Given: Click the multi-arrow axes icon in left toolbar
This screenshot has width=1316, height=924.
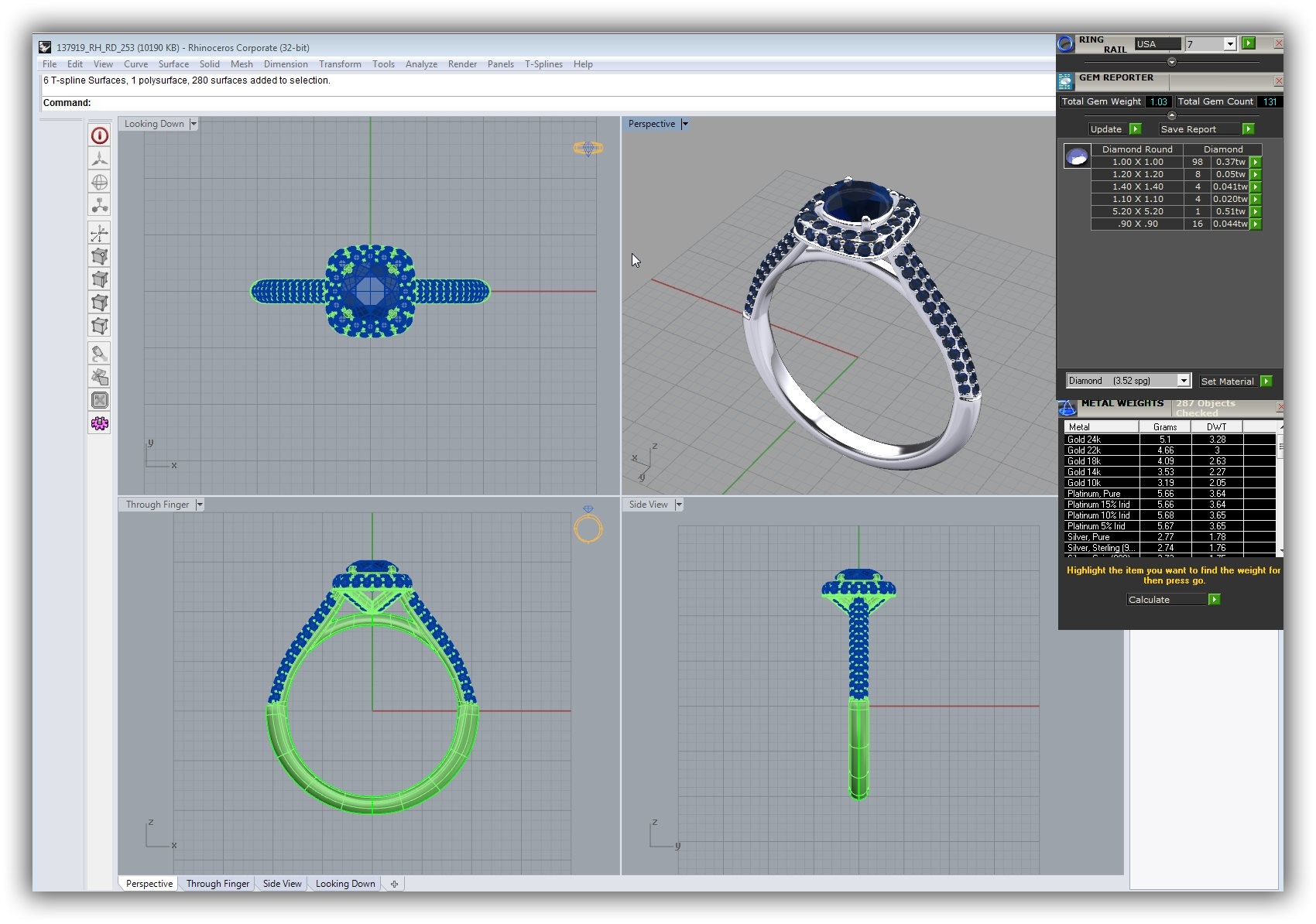Looking at the screenshot, I should click(x=100, y=233).
